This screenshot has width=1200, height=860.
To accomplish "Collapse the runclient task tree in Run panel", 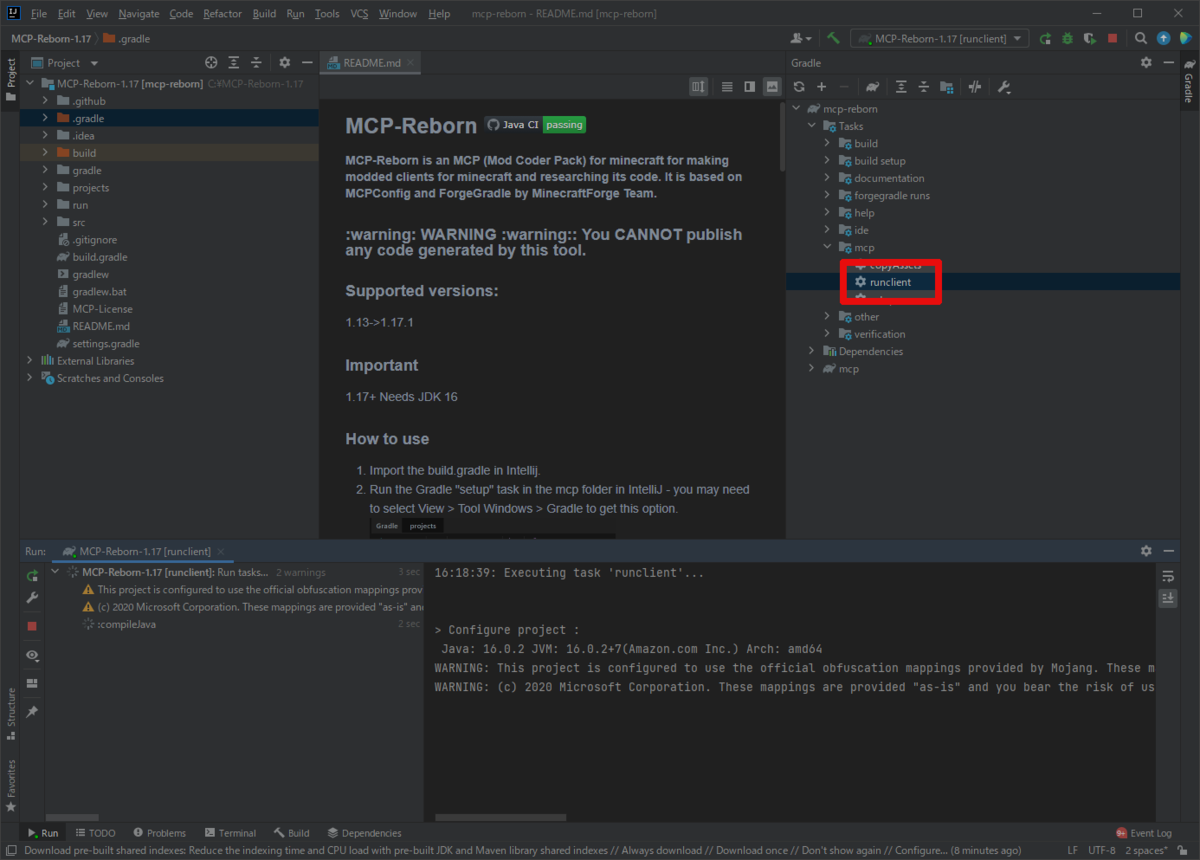I will (55, 572).
